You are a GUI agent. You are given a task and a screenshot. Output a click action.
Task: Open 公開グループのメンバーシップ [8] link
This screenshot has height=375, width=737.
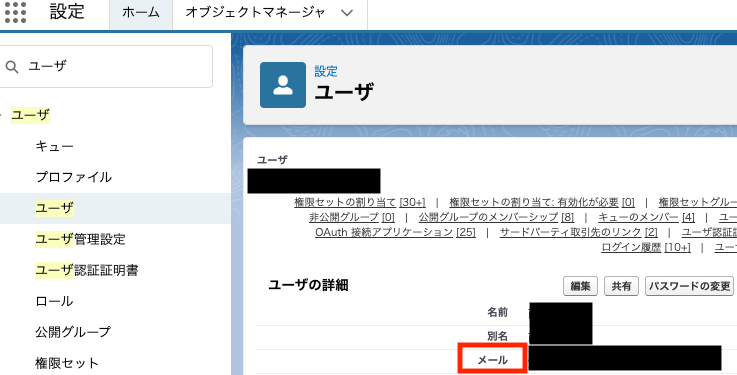pos(496,218)
